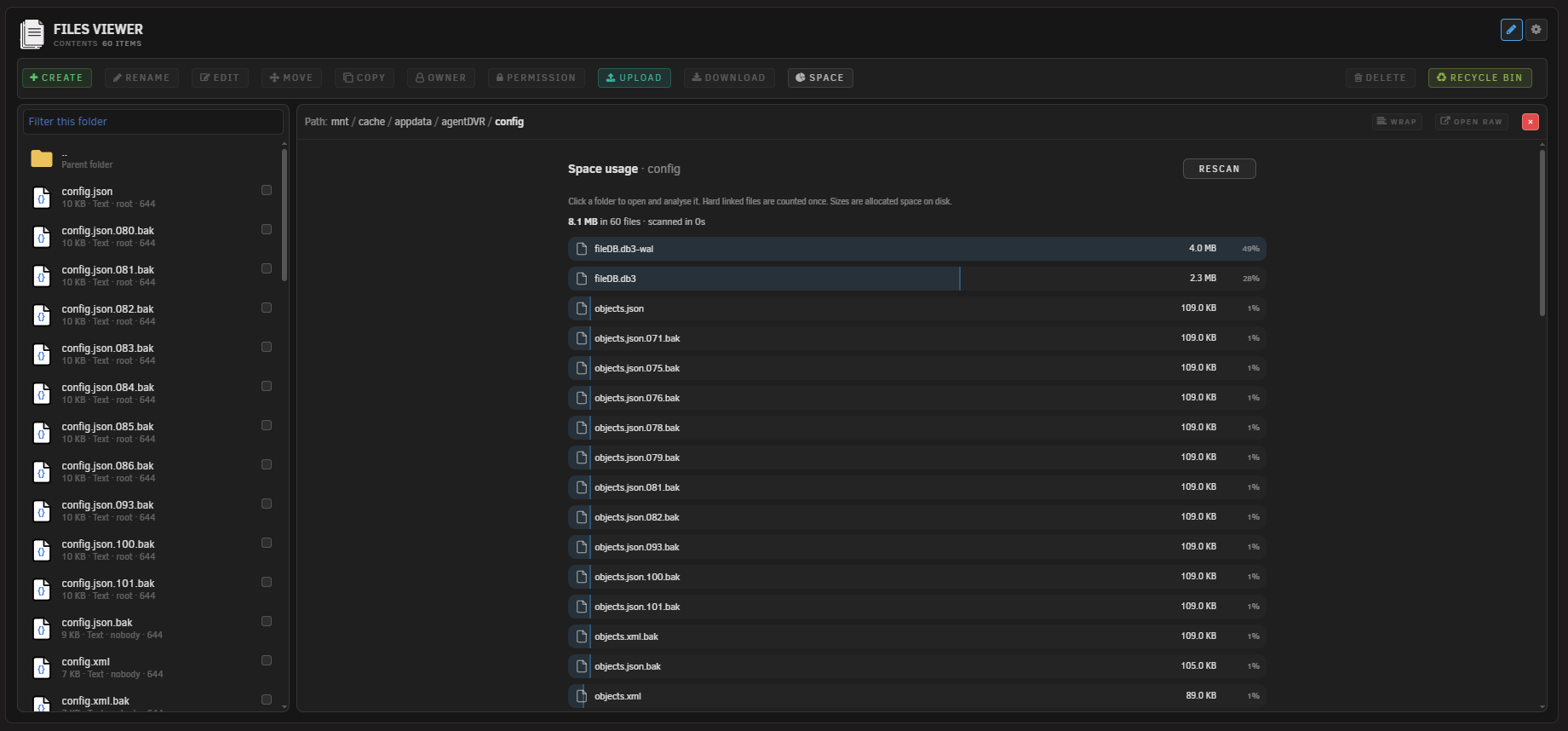
Task: Click the Filter this folder input
Action: click(x=153, y=122)
